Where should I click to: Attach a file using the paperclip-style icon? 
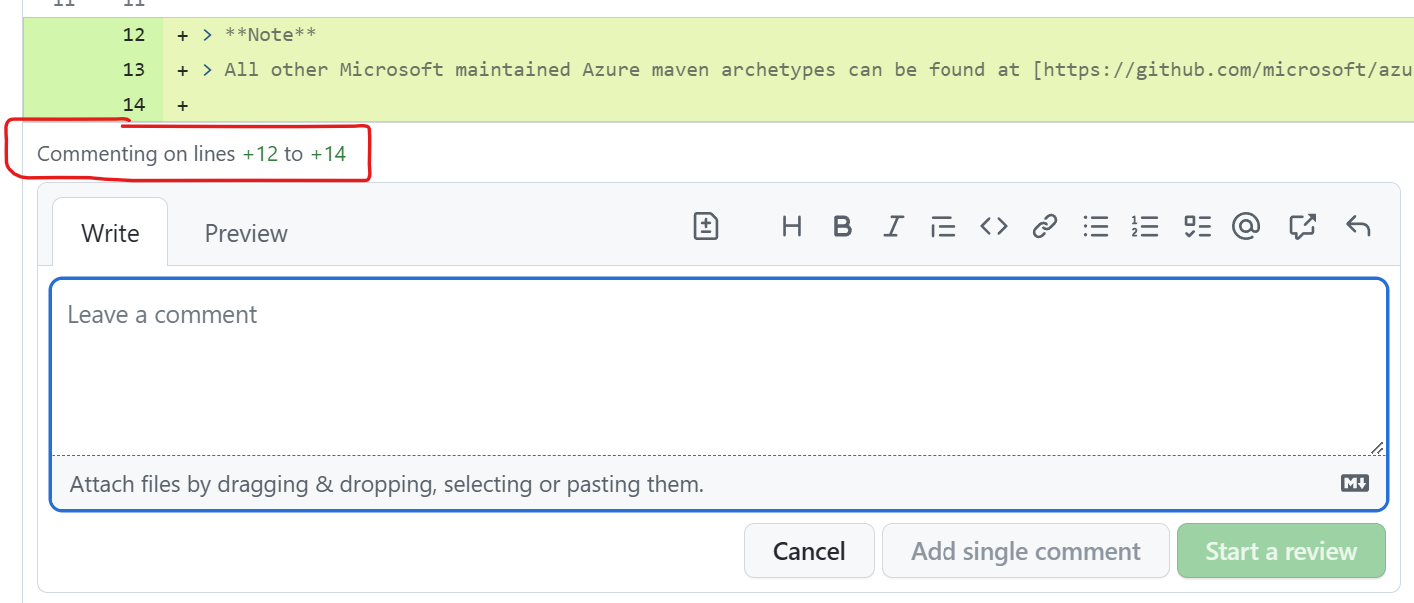coord(705,227)
